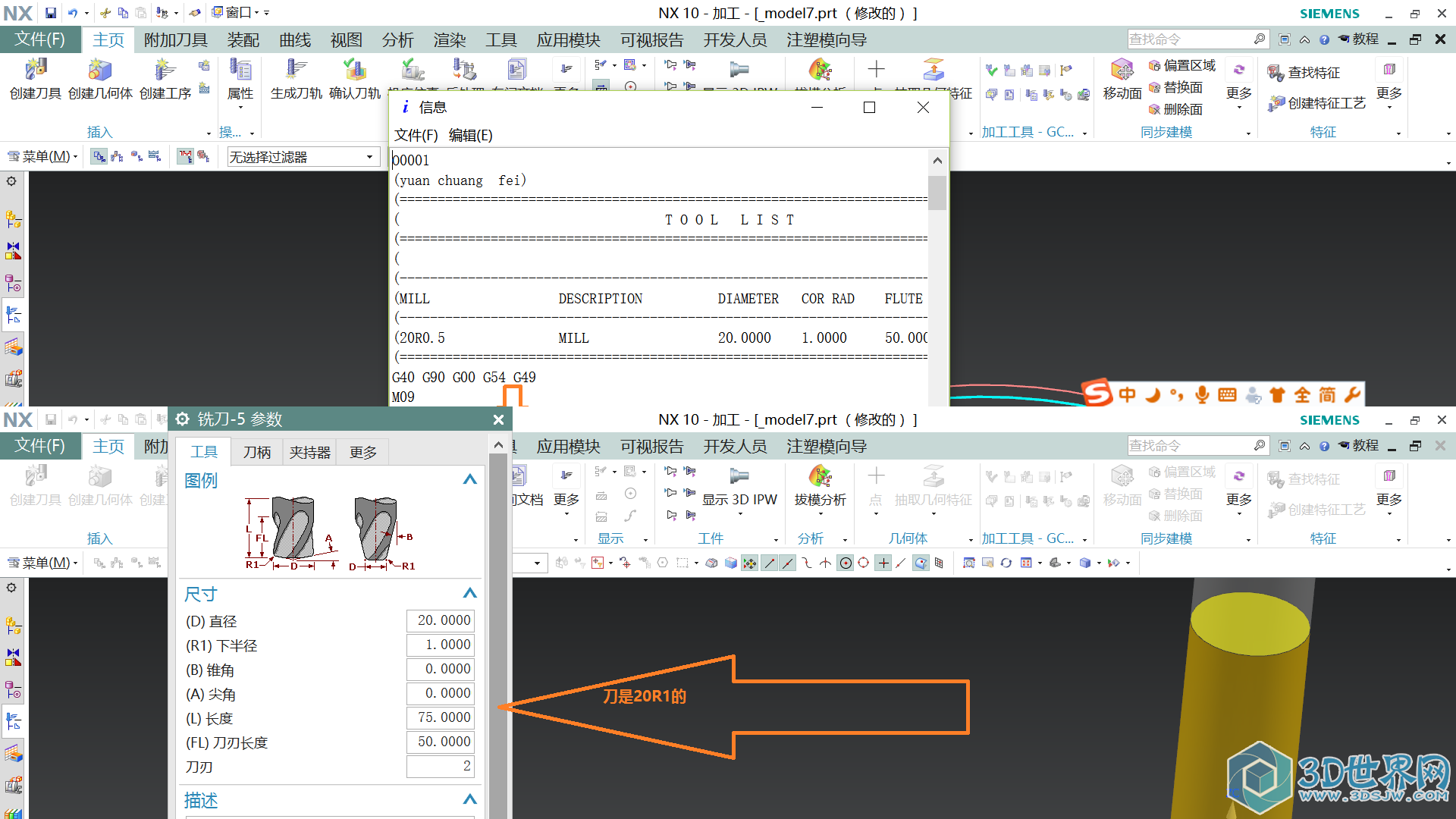Collapse the 图例 section in the cutter dialog
This screenshot has width=1456, height=819.
[469, 479]
